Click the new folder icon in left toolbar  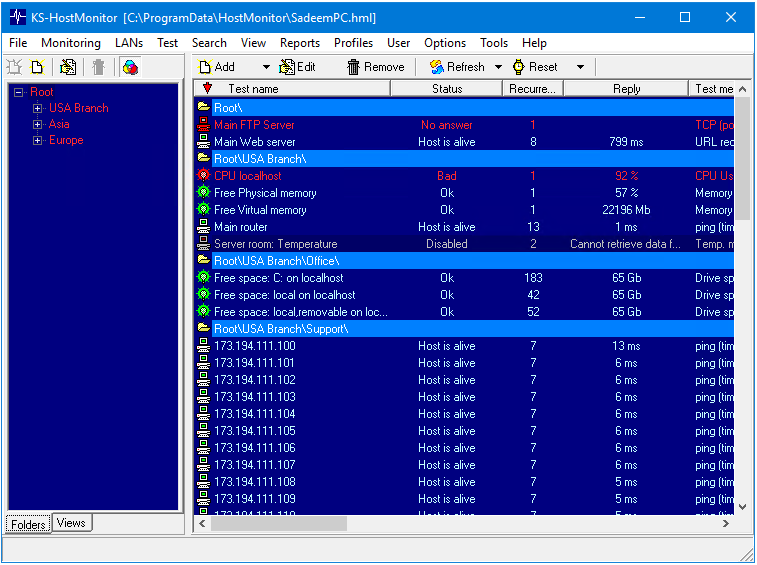coord(37,67)
